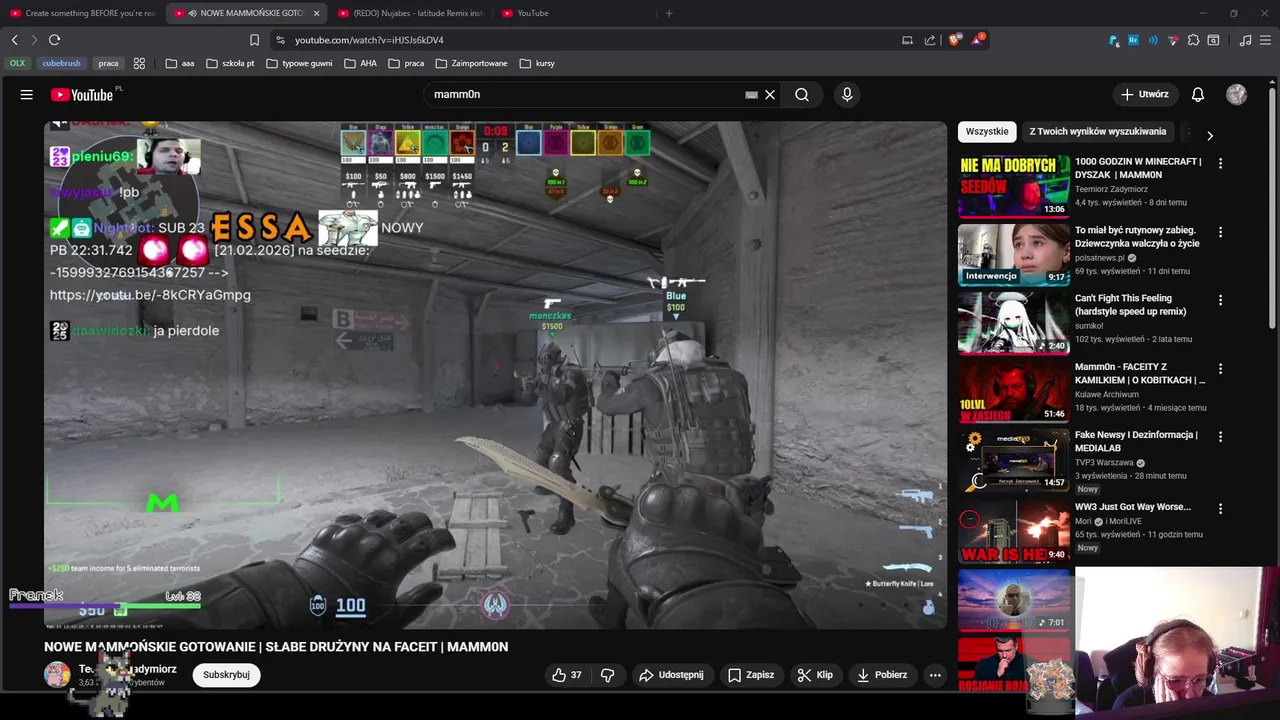Open the blue sound-waves extension icon

point(1153,40)
